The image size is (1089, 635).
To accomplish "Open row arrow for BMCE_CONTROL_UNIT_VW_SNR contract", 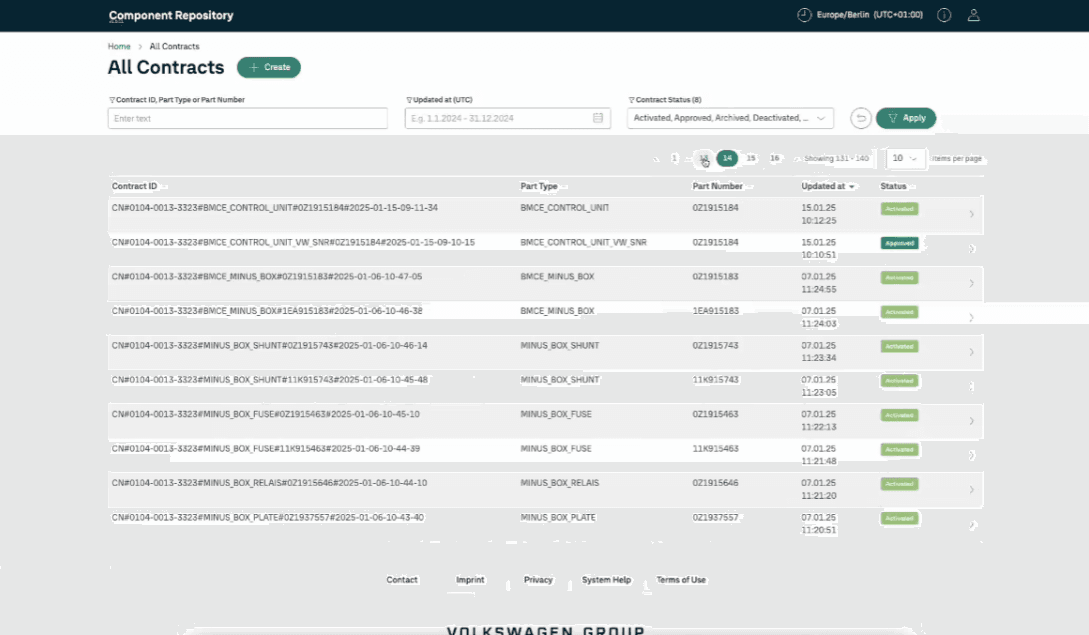I will coord(972,248).
